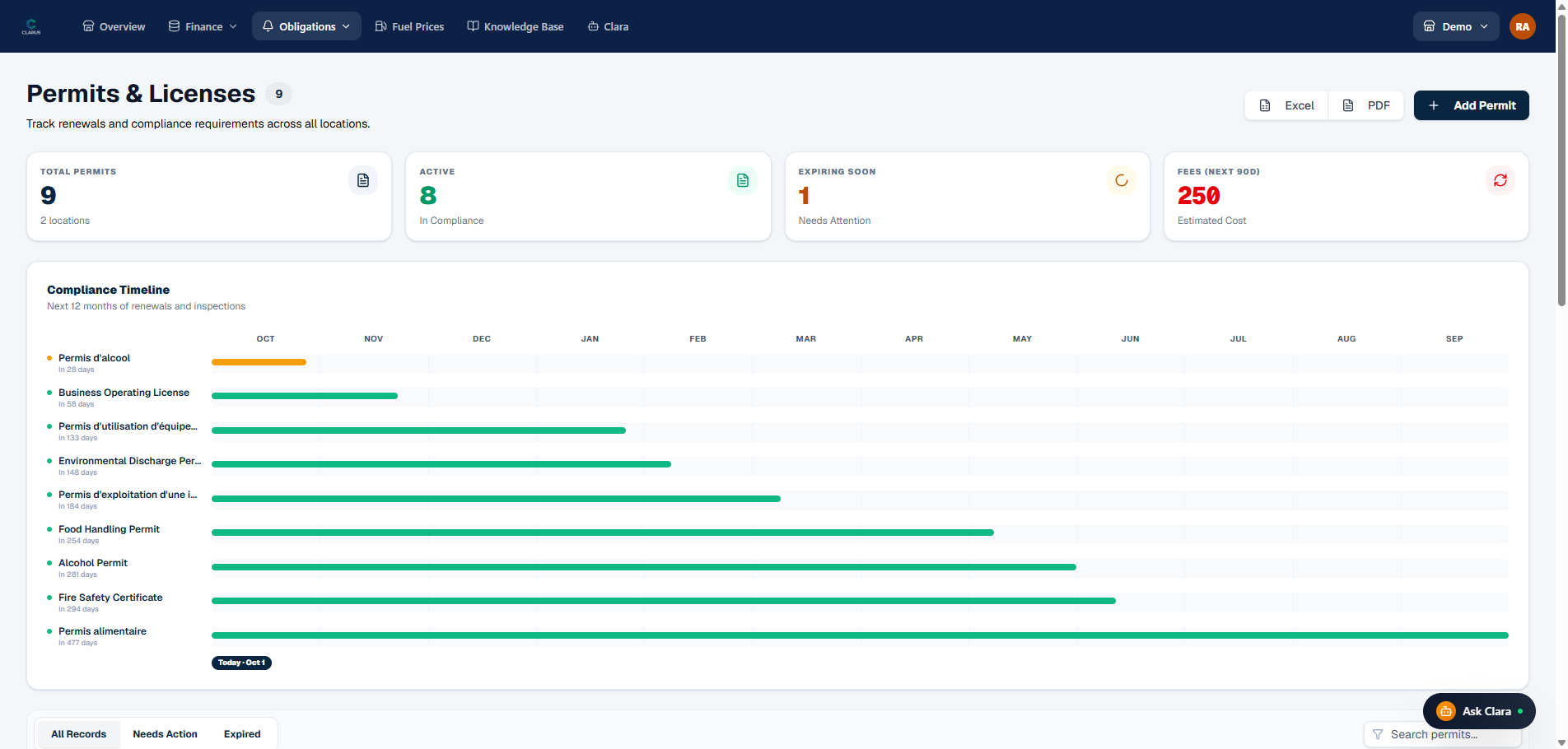Click the Search permits input field
The height and width of the screenshot is (749, 1568).
click(1443, 734)
